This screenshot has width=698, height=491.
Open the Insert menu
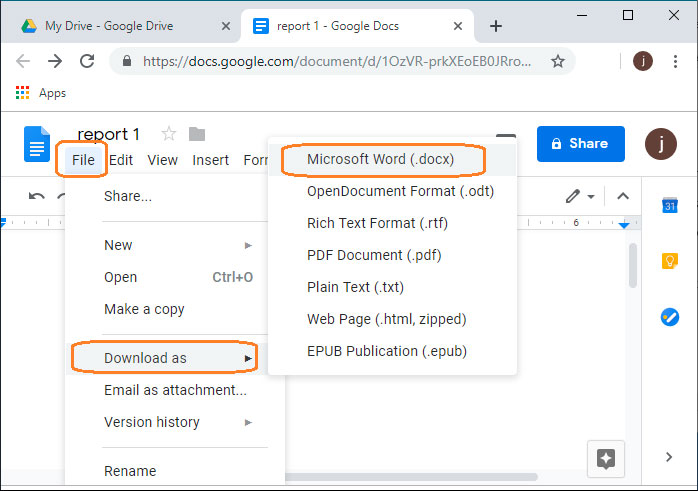210,160
